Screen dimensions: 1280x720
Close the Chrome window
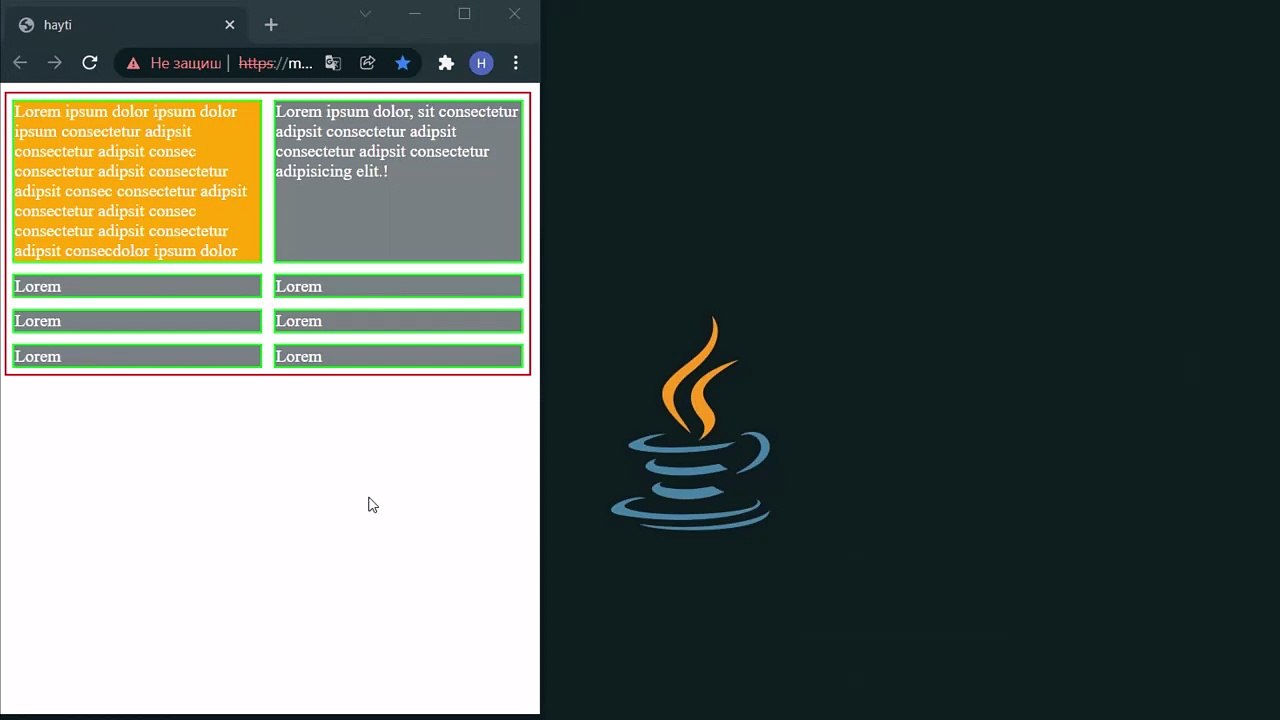point(514,14)
